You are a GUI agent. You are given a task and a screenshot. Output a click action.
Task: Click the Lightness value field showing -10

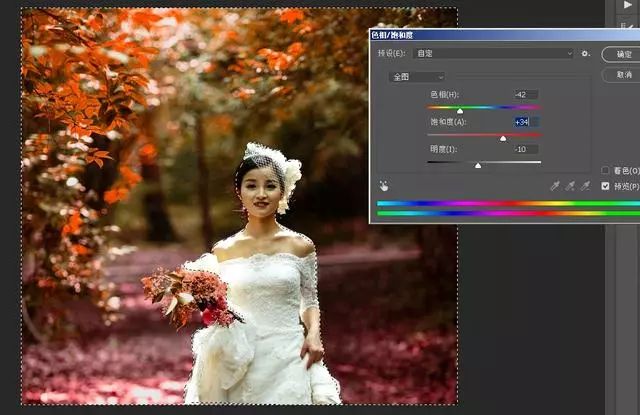tap(526, 149)
